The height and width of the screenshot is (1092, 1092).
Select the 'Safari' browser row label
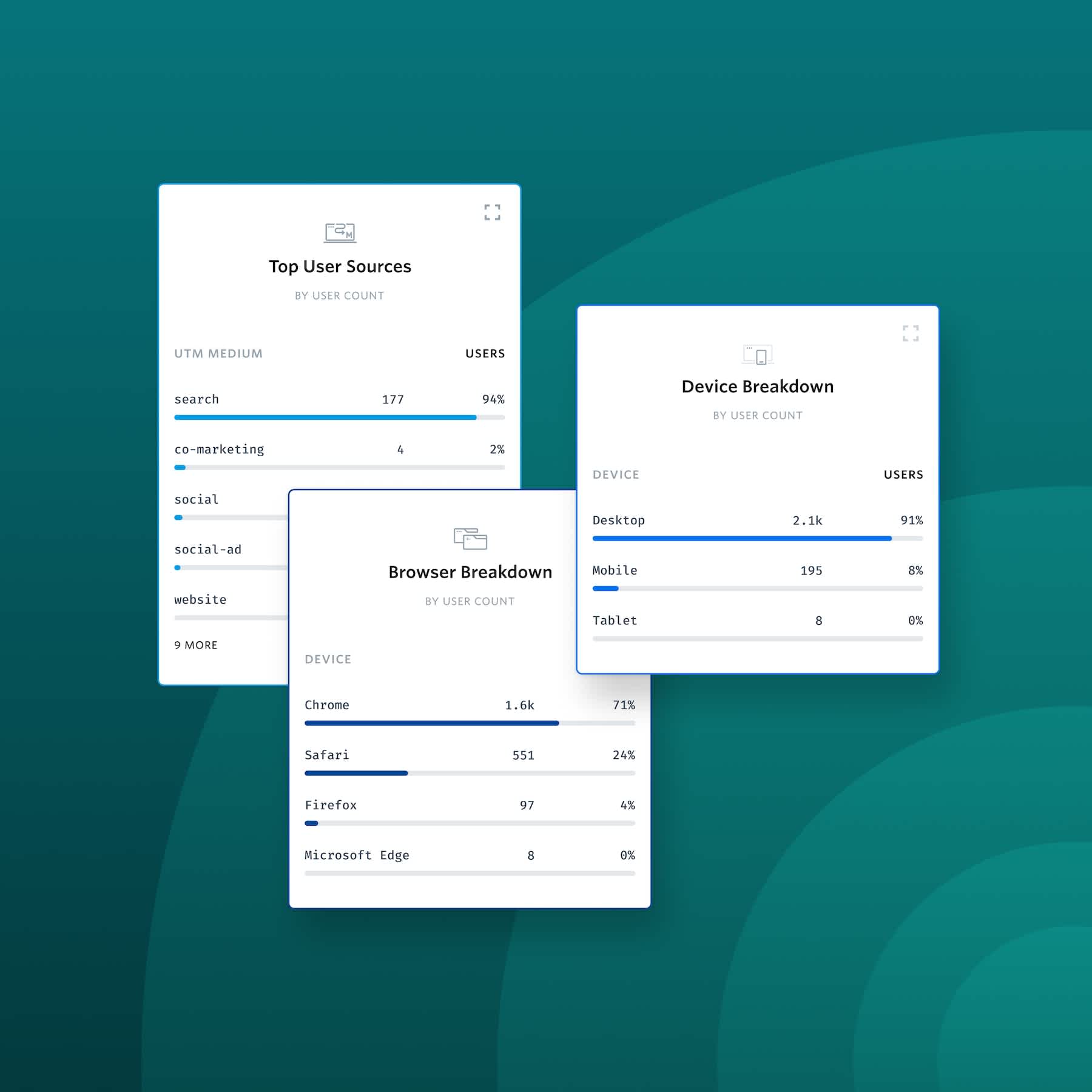point(327,755)
